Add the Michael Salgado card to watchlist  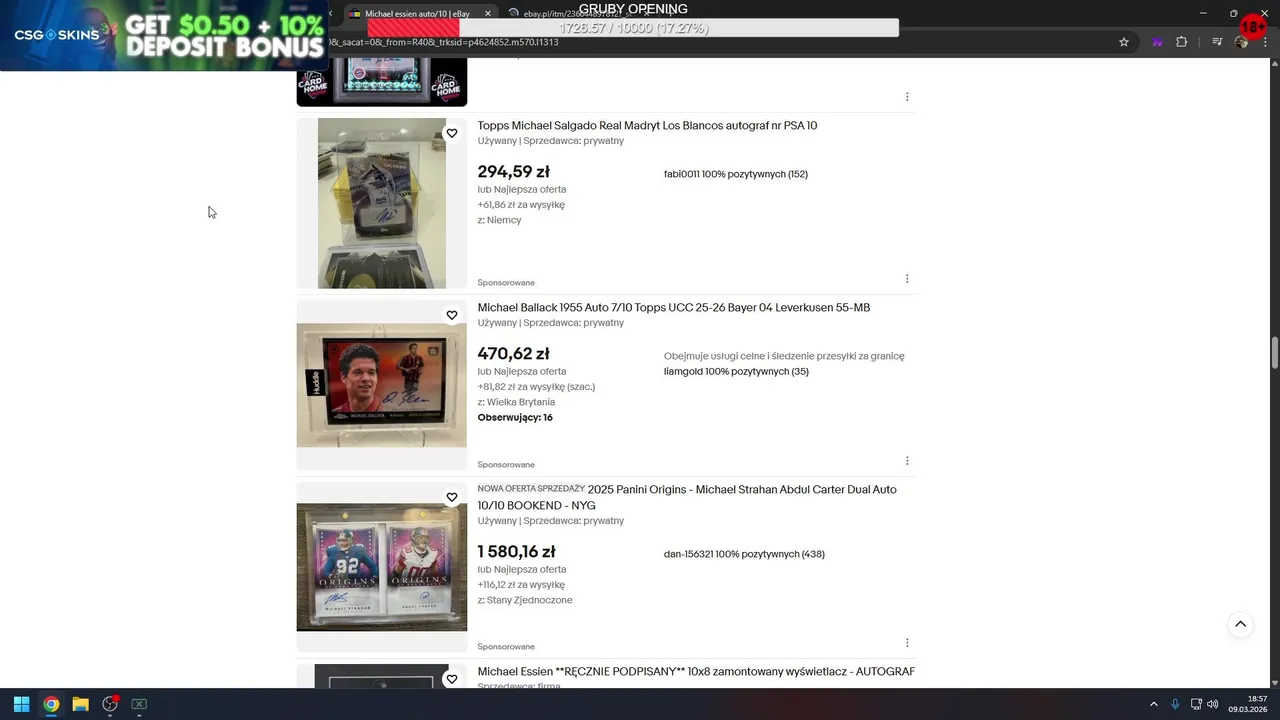452,133
